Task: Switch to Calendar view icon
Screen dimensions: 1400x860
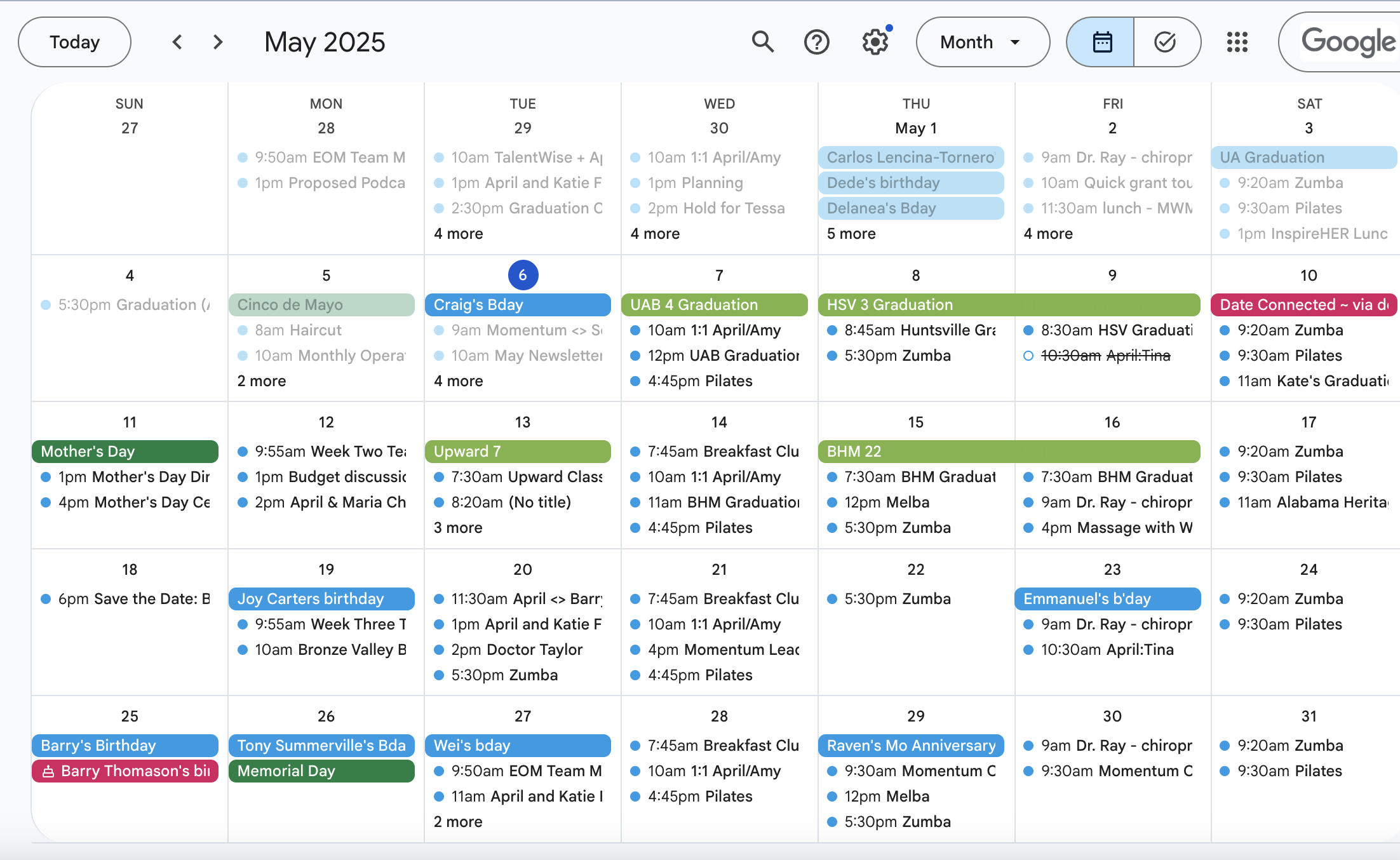Action: pos(1101,42)
